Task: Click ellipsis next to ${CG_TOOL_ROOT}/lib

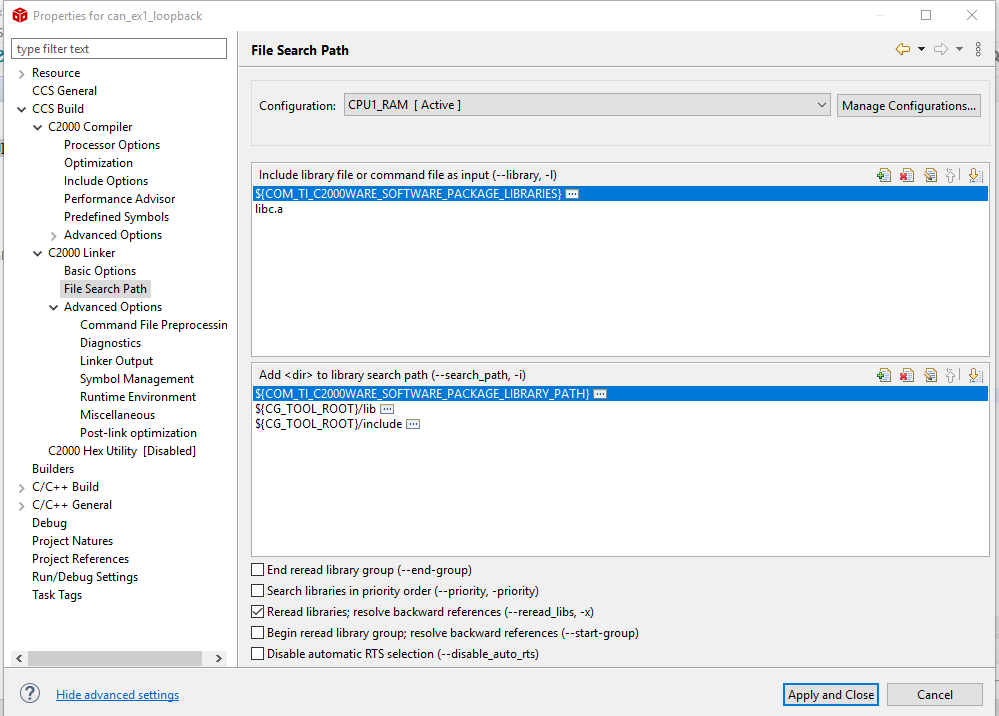Action: (387, 409)
